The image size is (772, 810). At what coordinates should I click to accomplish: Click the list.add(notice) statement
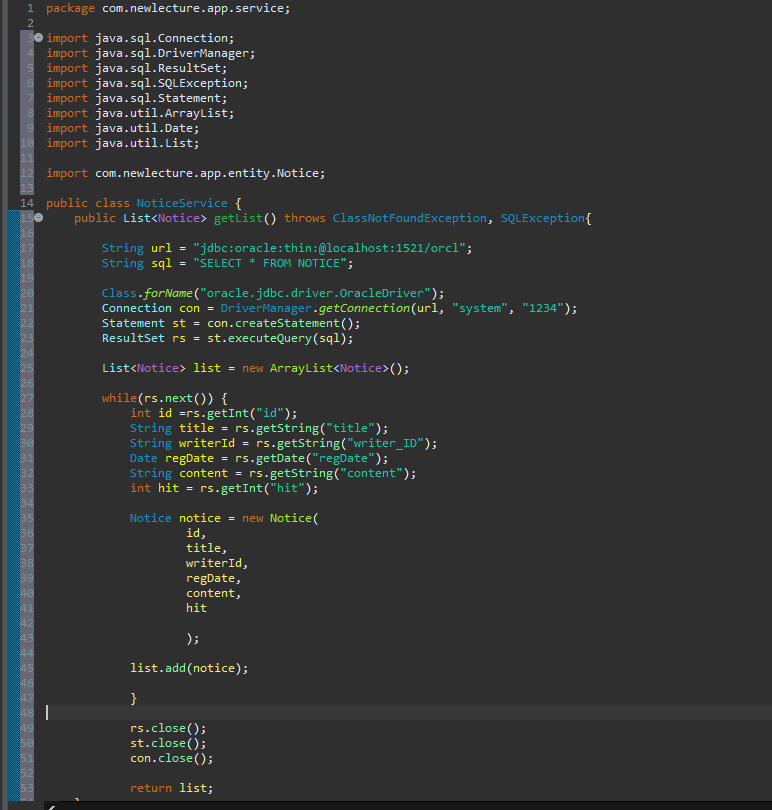click(x=189, y=668)
